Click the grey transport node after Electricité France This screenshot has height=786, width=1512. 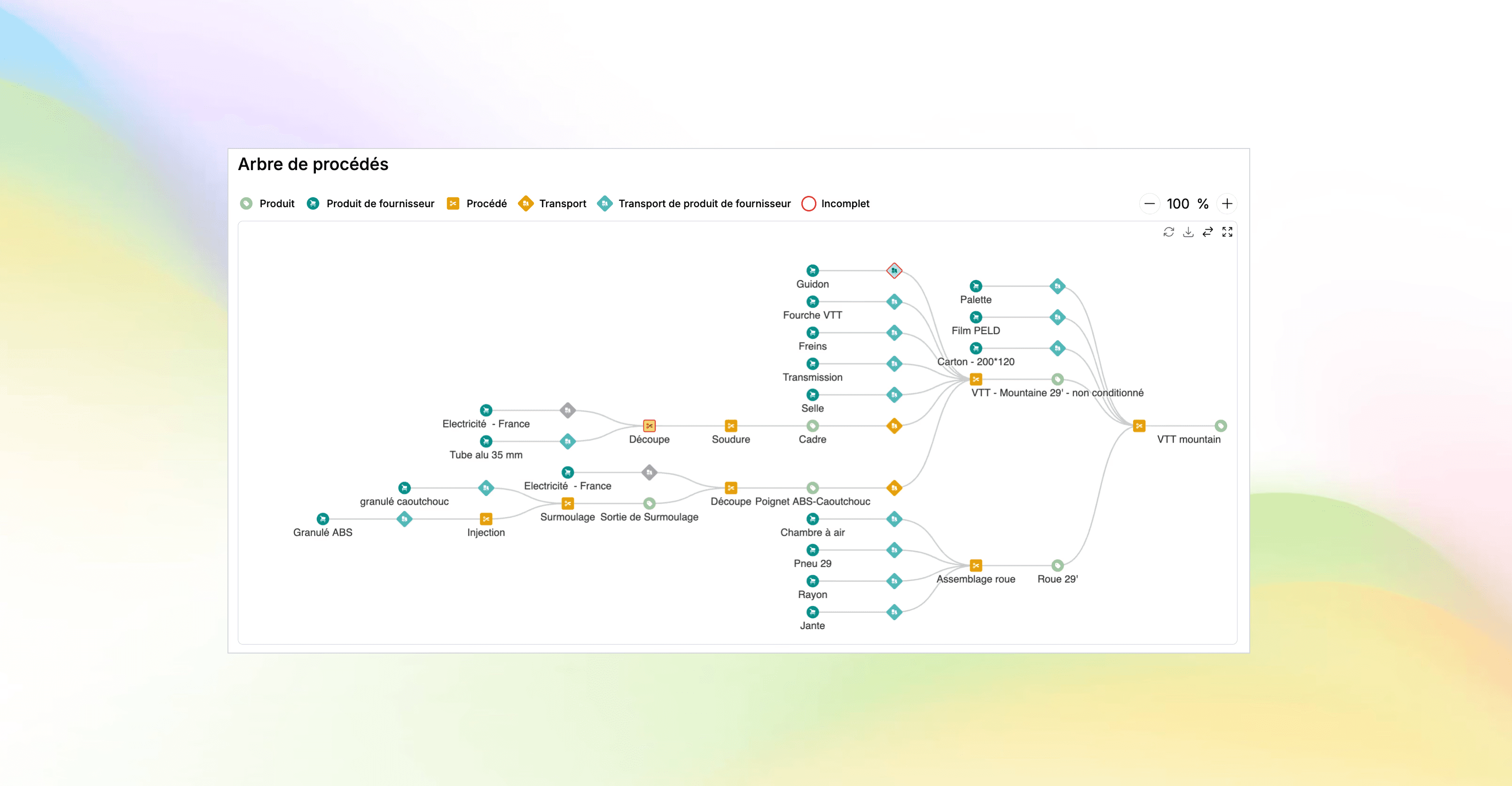[568, 410]
